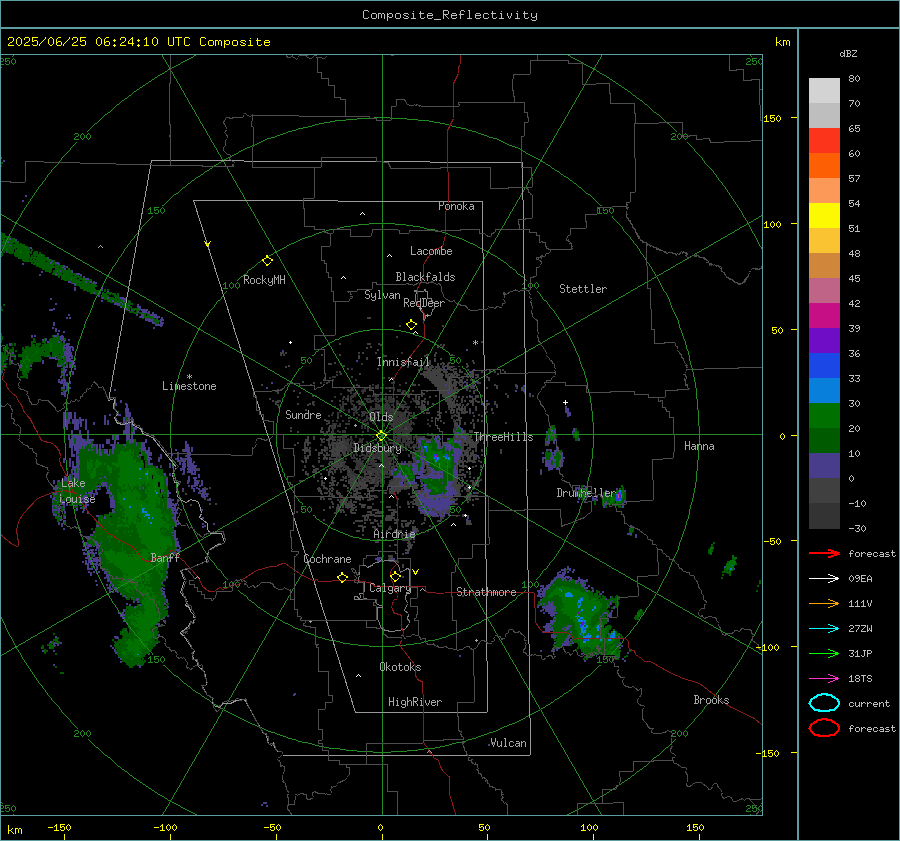Click the yellow diamond marker near RockyMH
The image size is (900, 841).
coord(267,261)
